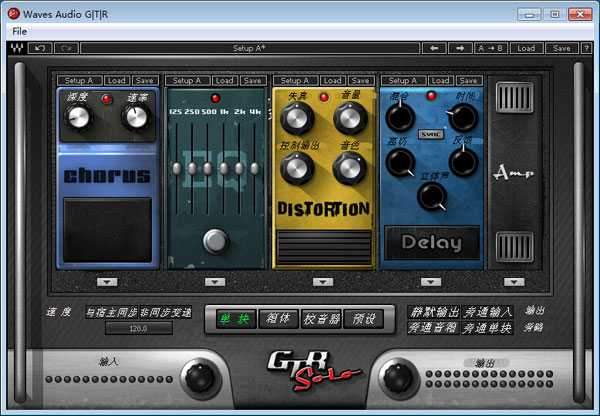600x416 pixels.
Task: Click the previous preset left arrow
Action: (436, 48)
